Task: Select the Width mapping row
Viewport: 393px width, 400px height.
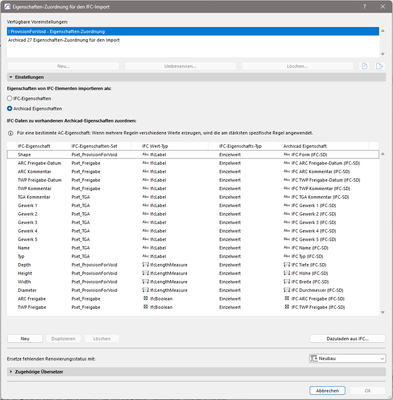Action: 193,282
